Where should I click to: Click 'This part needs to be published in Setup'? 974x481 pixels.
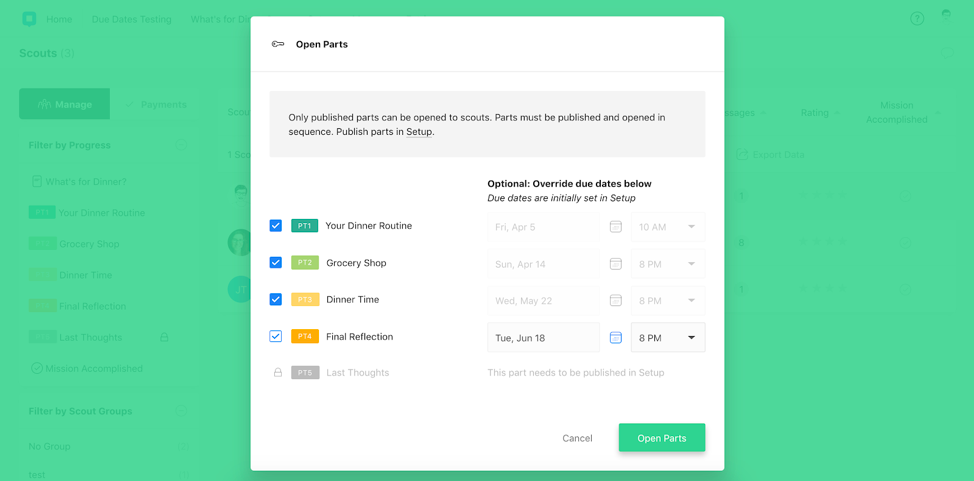pos(576,373)
